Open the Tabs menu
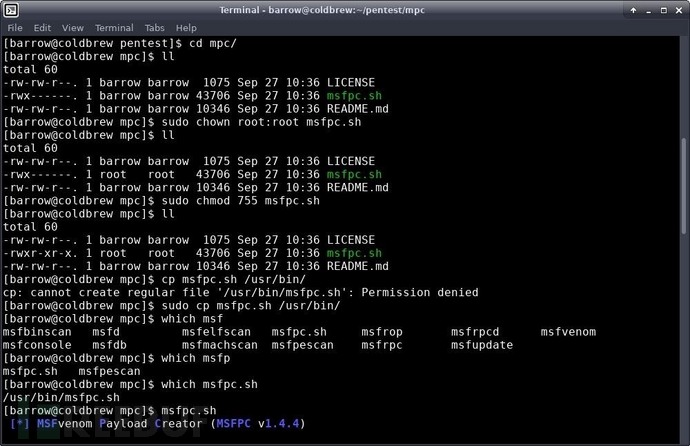The width and height of the screenshot is (690, 446). click(154, 28)
